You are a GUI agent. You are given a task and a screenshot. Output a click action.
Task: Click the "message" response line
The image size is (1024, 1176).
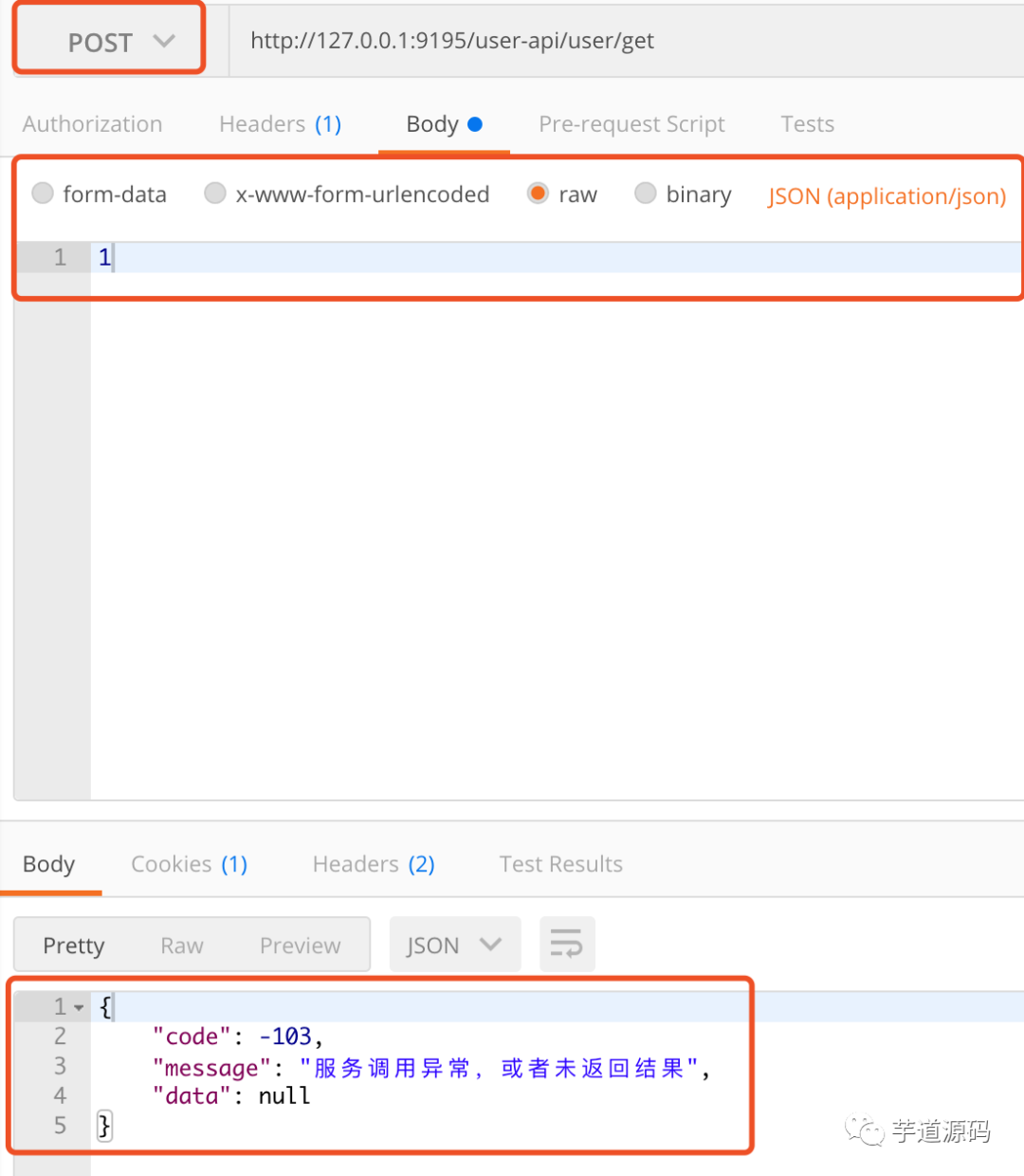click(431, 1068)
